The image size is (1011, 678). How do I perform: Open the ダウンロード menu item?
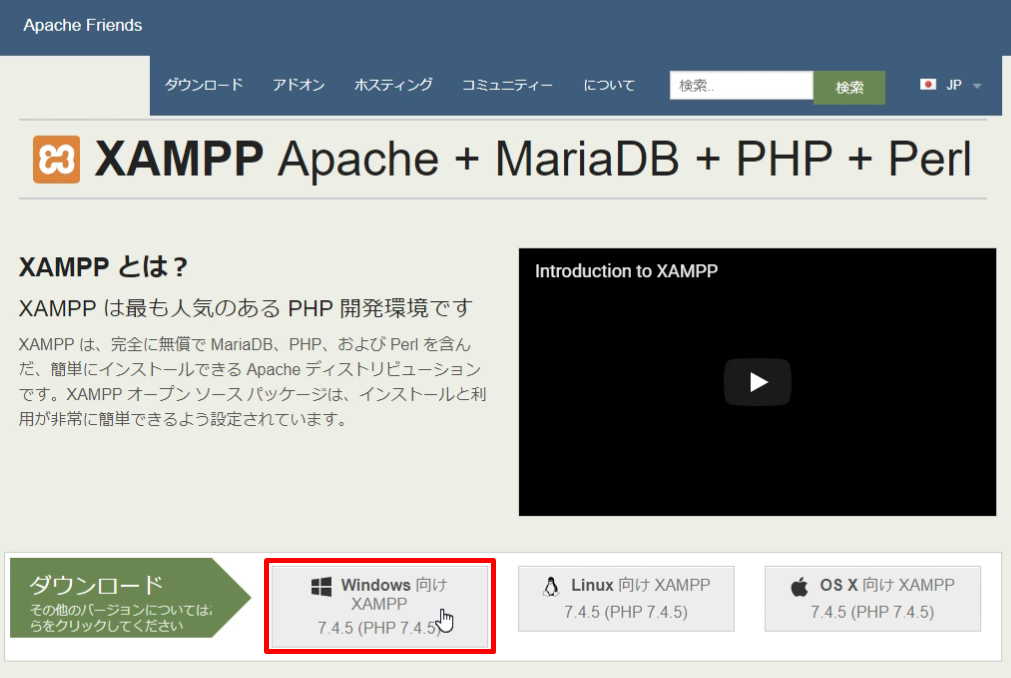tap(204, 85)
